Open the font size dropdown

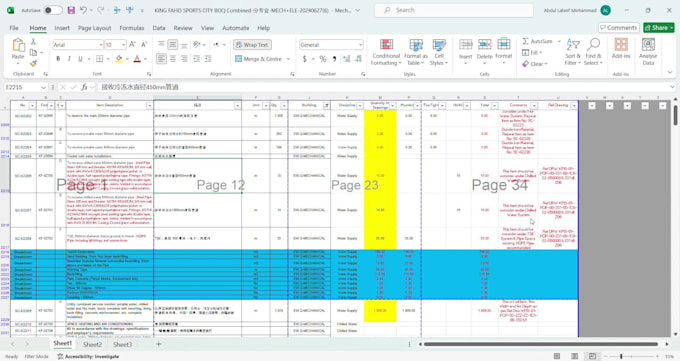123,45
